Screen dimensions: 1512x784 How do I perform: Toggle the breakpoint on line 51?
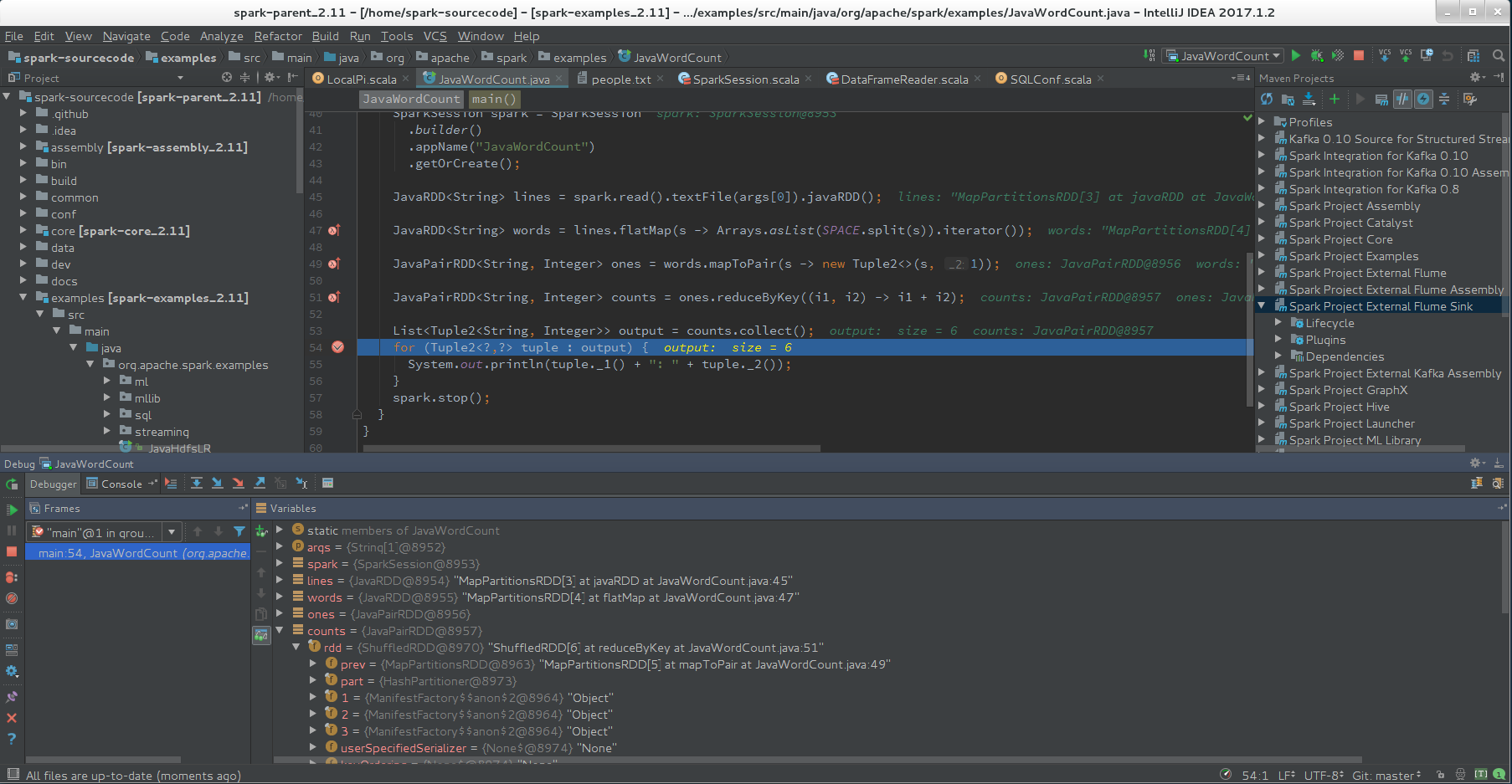[x=334, y=297]
